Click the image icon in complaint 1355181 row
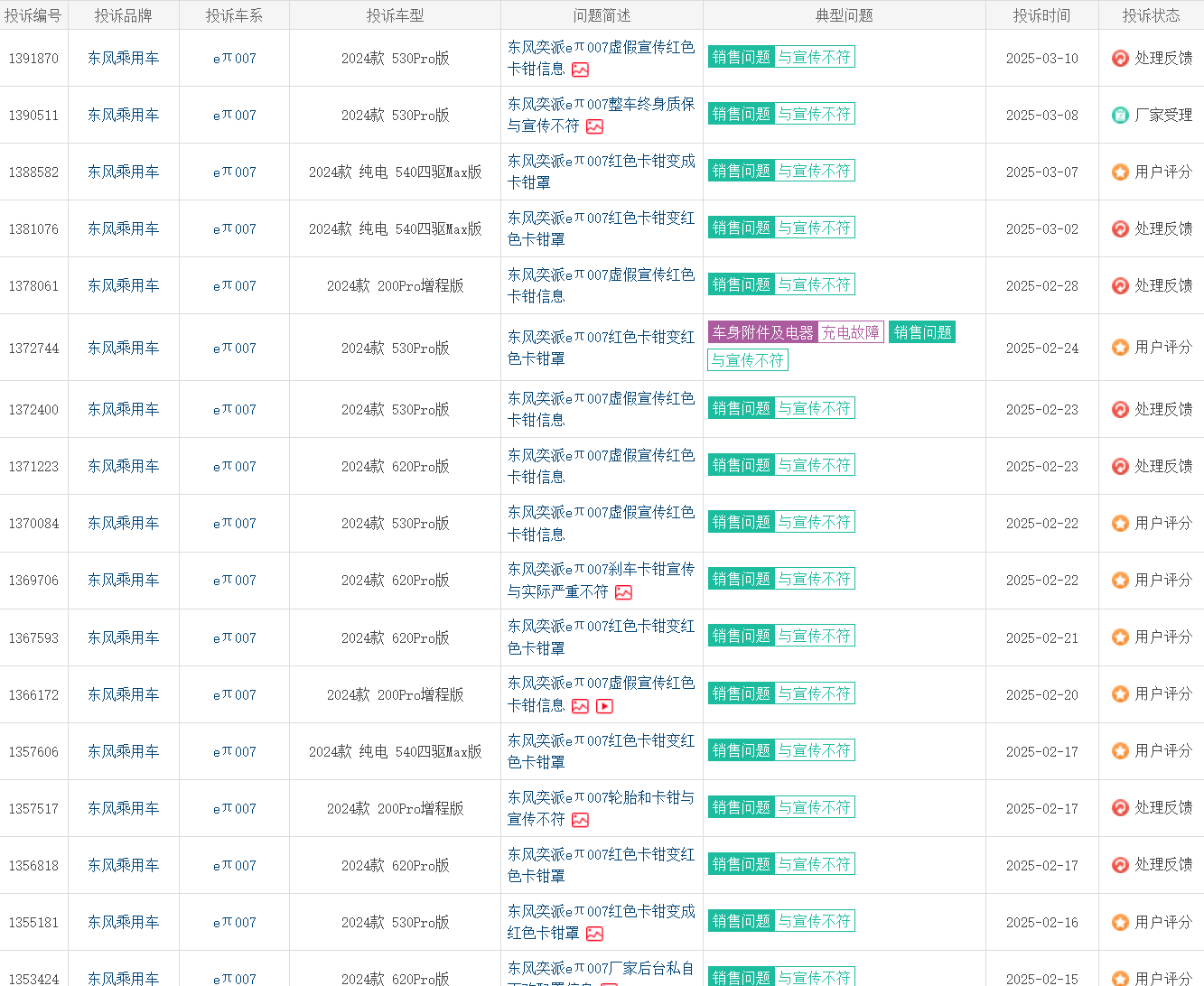 click(x=593, y=934)
